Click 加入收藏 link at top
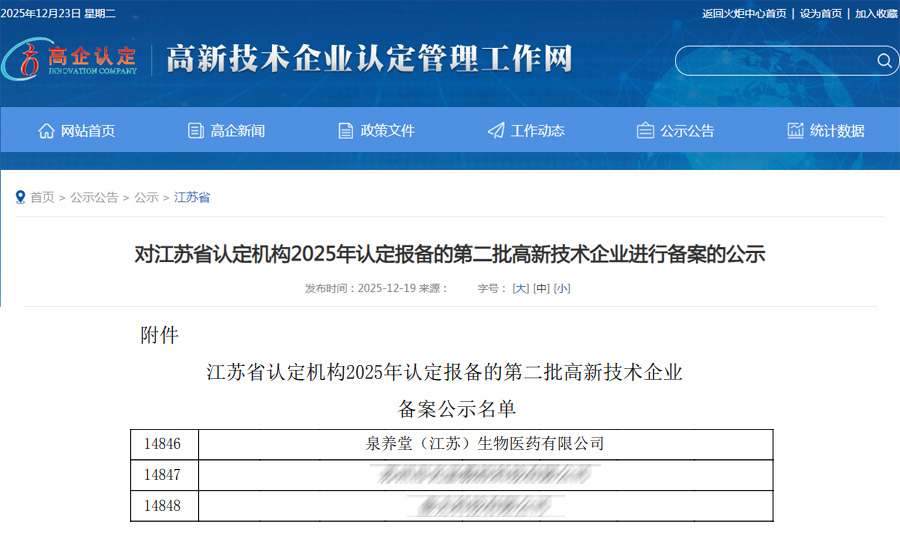Image resolution: width=900 pixels, height=540 pixels. click(x=876, y=13)
